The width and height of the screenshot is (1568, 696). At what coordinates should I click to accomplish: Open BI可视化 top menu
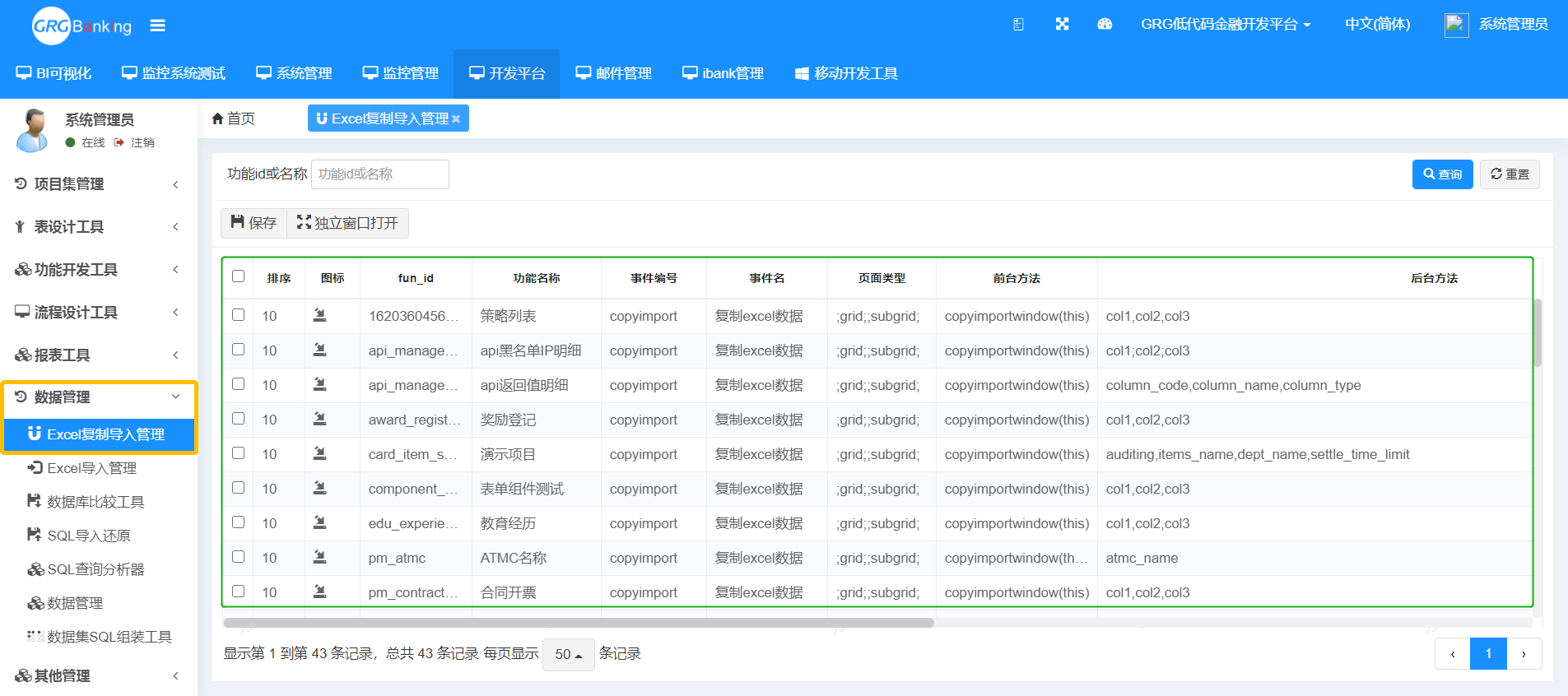(x=54, y=74)
